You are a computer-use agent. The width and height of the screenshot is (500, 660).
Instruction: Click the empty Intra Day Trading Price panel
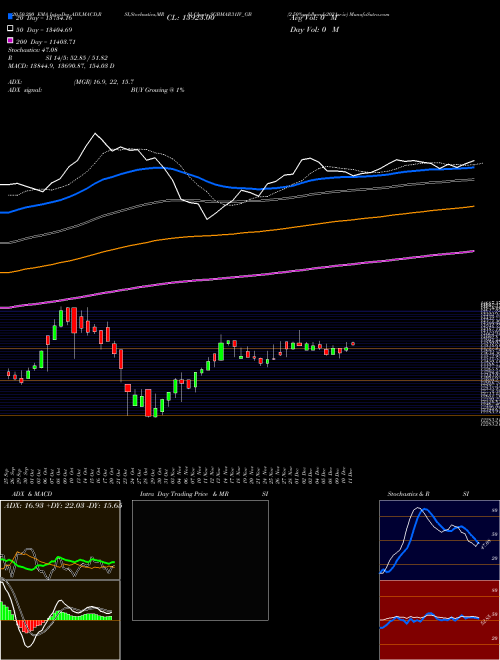click(200, 560)
